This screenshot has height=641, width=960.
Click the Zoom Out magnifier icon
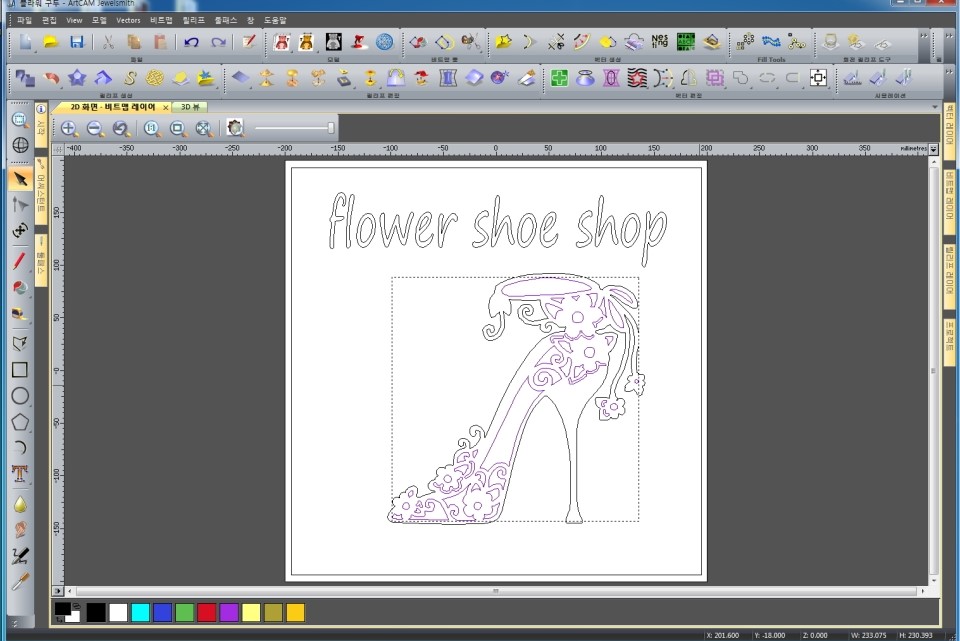95,128
